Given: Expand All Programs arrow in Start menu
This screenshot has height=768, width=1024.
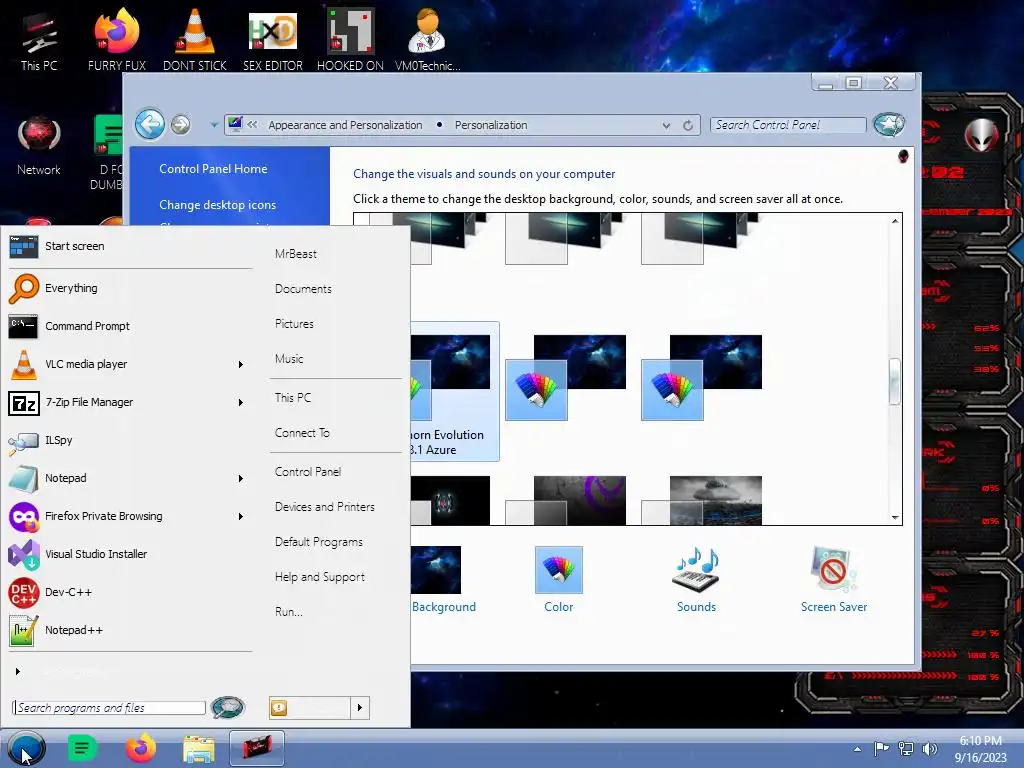Looking at the screenshot, I should [18, 671].
